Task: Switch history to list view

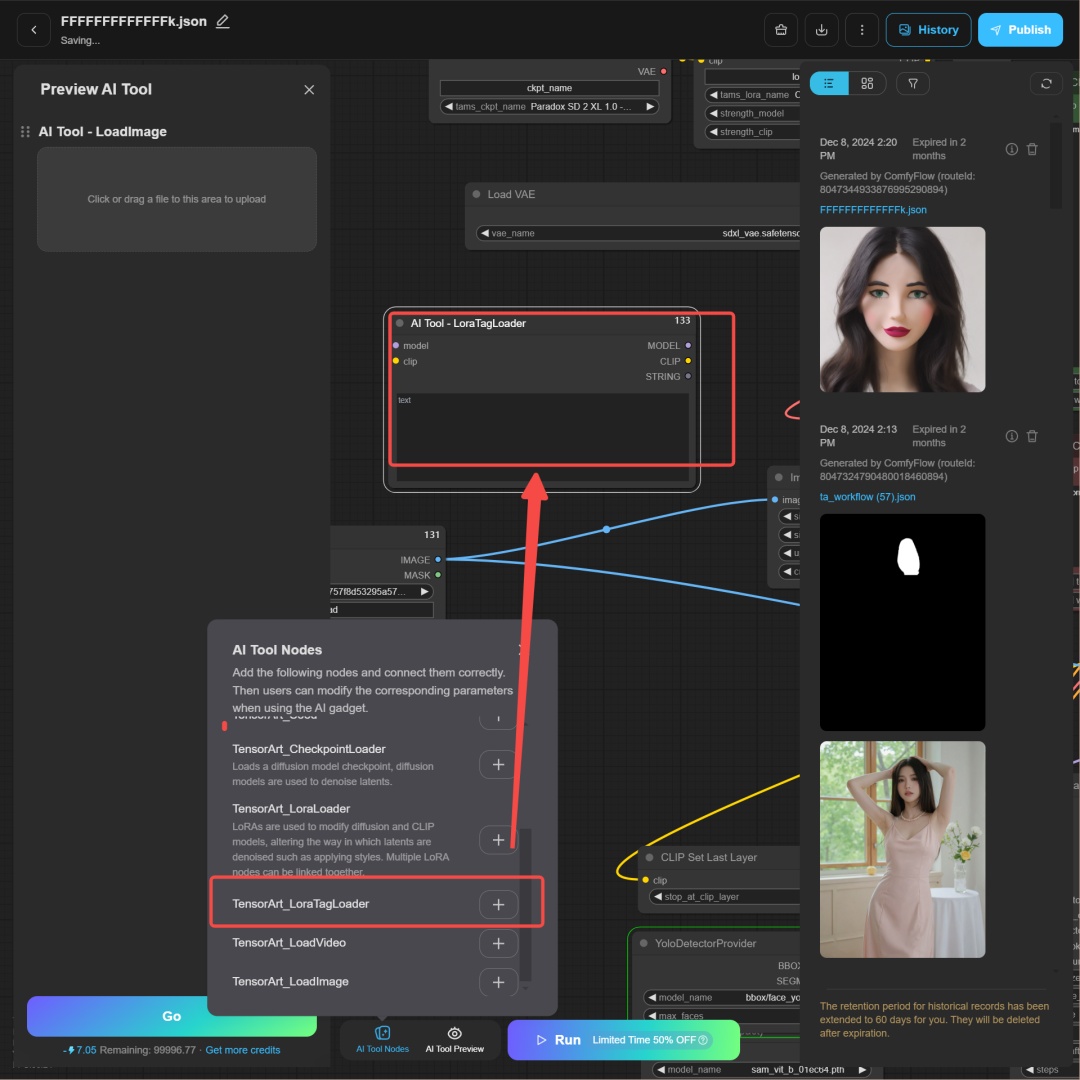Action: [829, 83]
